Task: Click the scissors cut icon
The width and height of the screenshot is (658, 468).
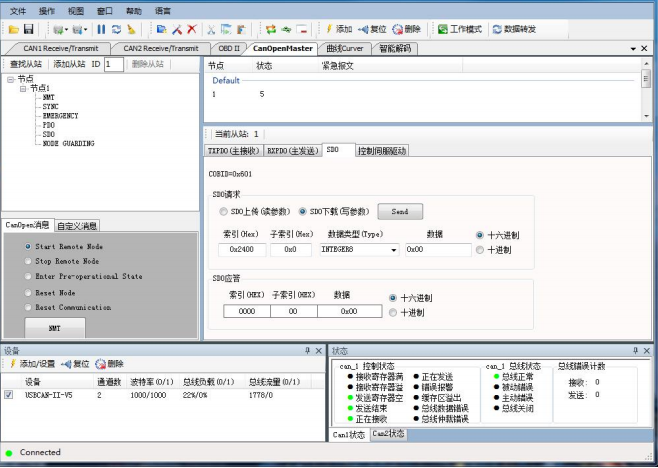Action: pos(211,29)
